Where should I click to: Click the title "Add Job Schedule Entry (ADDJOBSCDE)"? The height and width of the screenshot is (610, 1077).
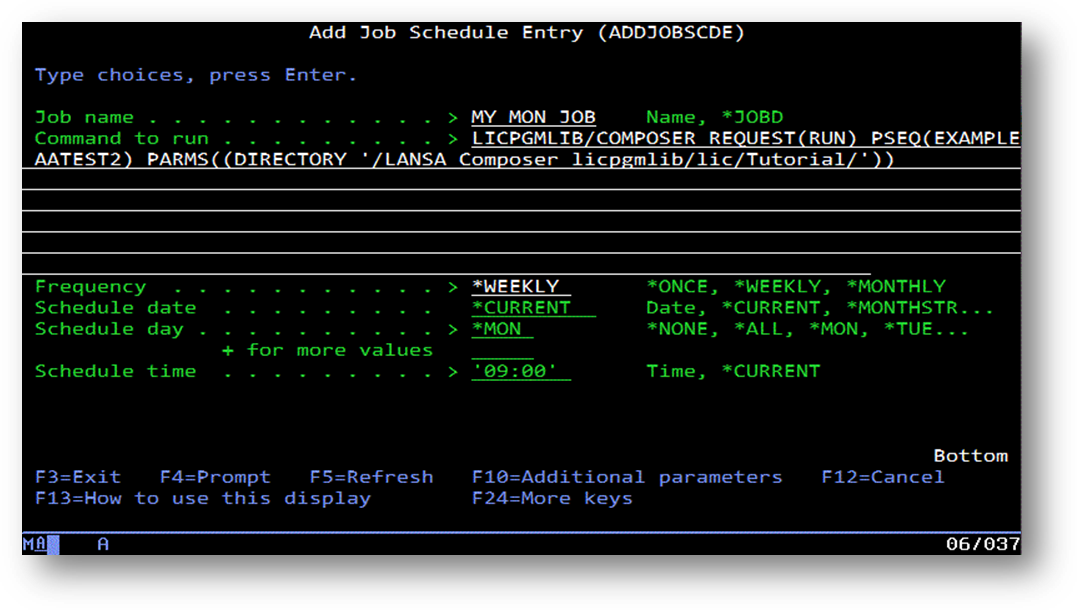[x=527, y=32]
